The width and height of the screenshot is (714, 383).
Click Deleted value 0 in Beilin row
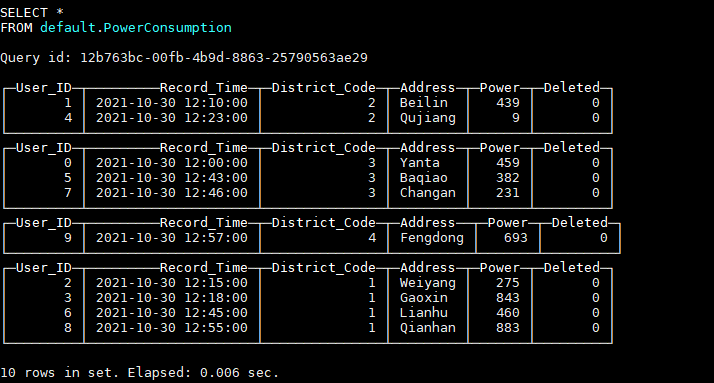pyautogui.click(x=596, y=103)
